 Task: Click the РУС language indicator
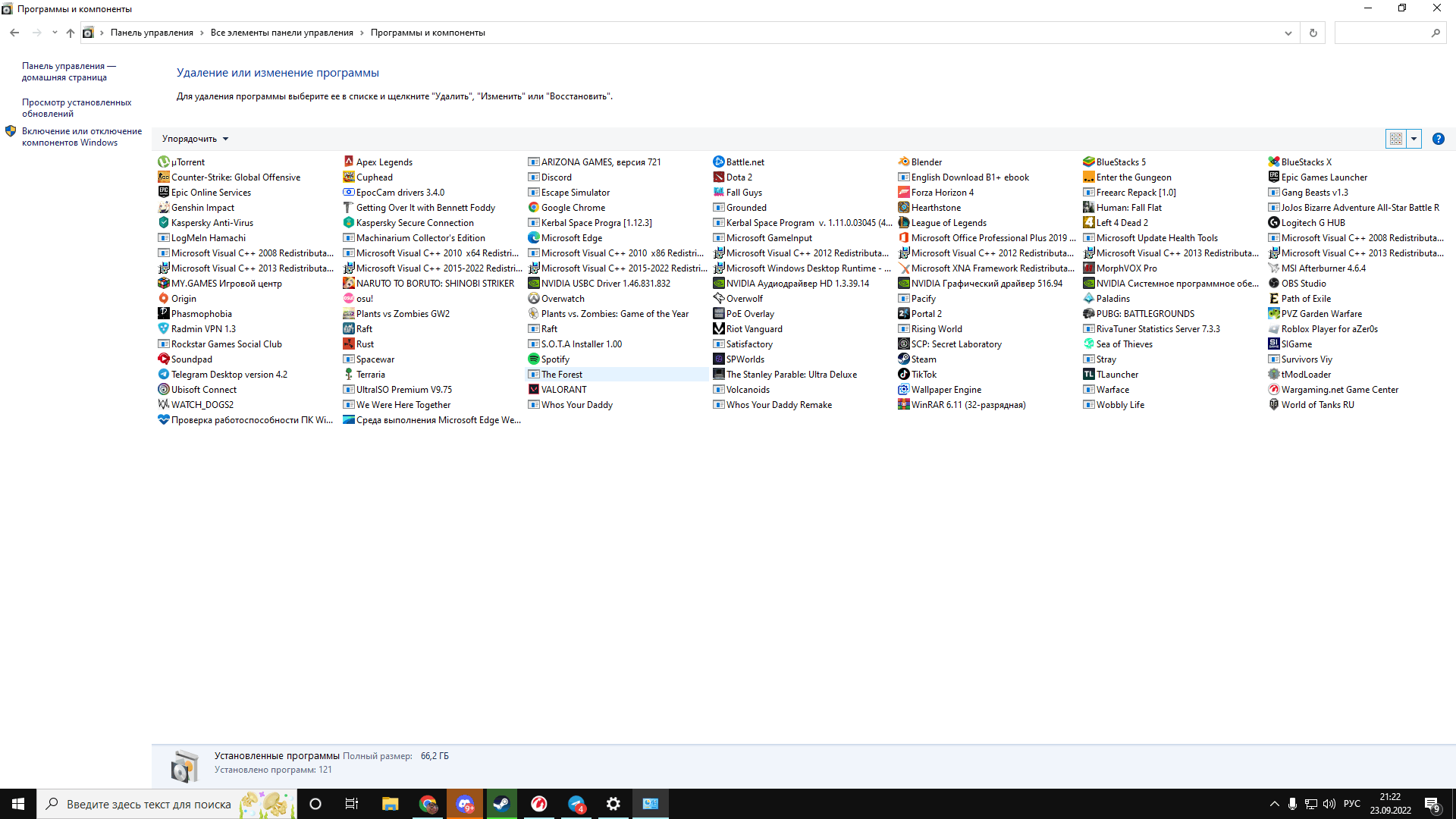(x=1352, y=804)
